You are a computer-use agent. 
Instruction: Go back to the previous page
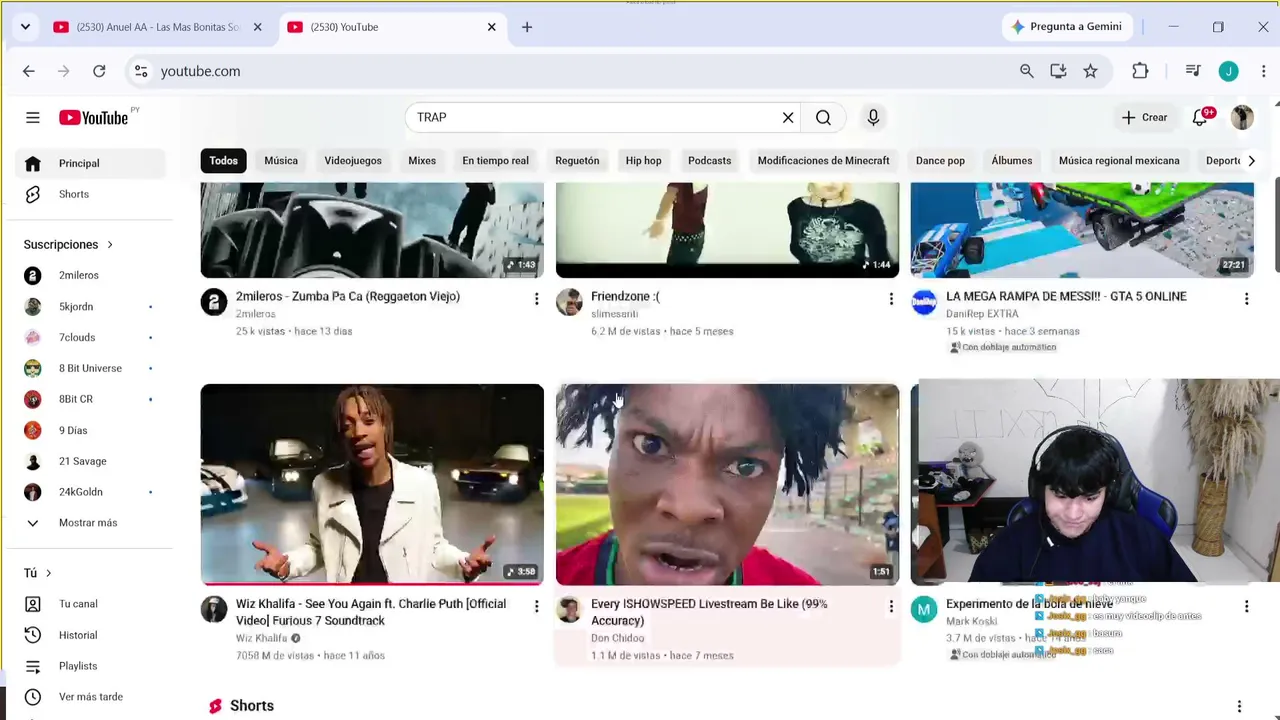coord(28,71)
